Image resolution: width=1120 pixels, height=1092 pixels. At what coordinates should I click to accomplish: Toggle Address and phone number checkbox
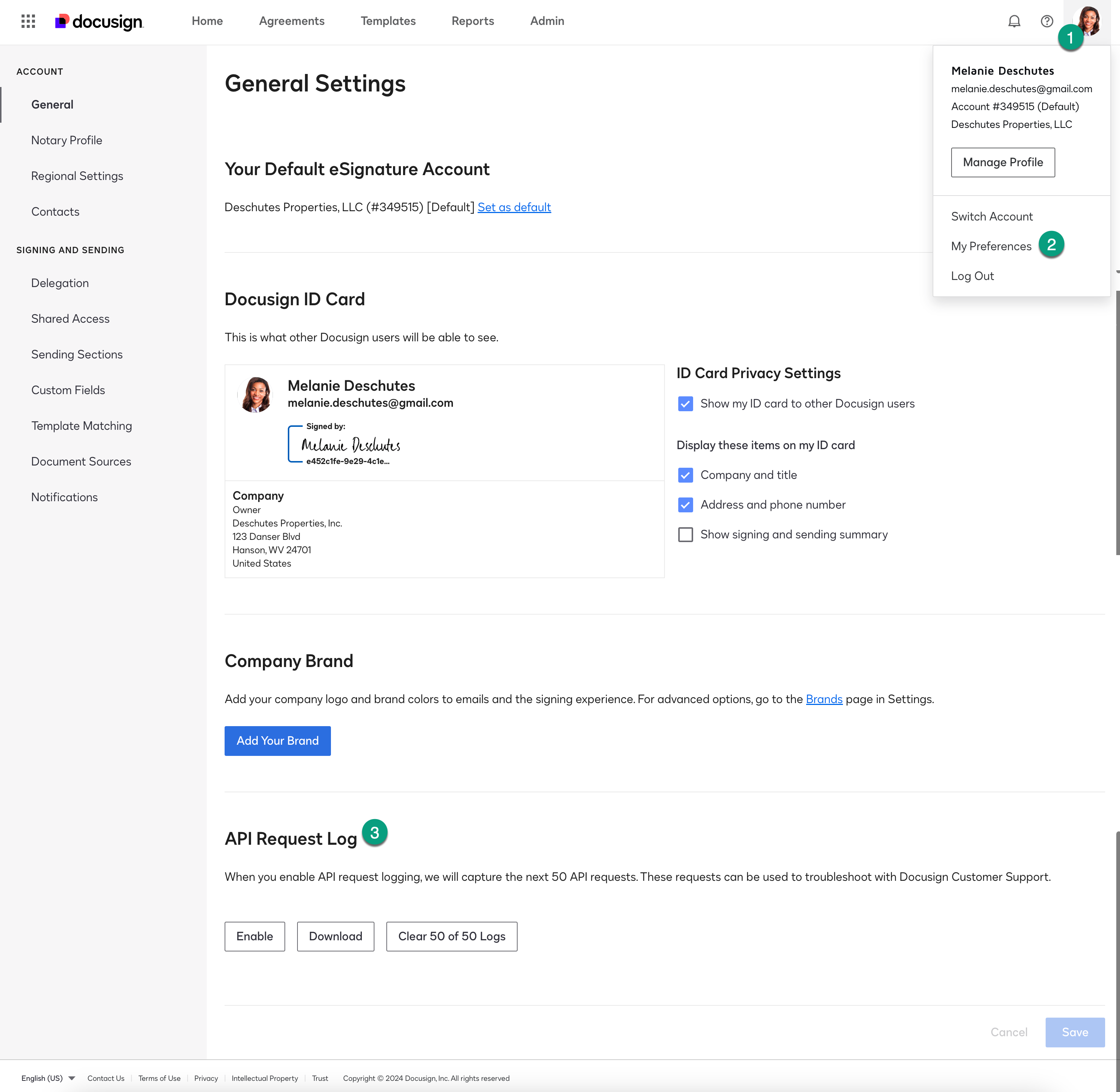[685, 505]
